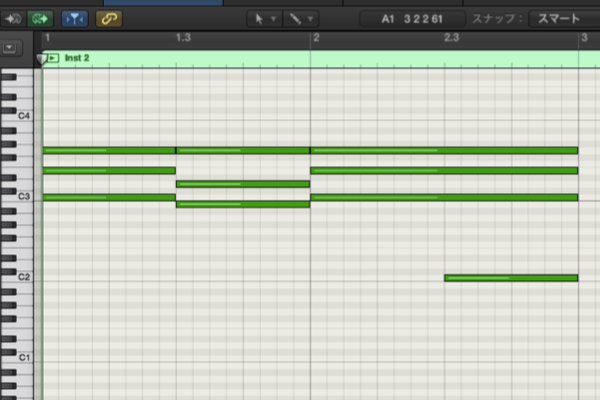Play the C3 piano key
This screenshot has height=400, width=600.
[x=24, y=196]
